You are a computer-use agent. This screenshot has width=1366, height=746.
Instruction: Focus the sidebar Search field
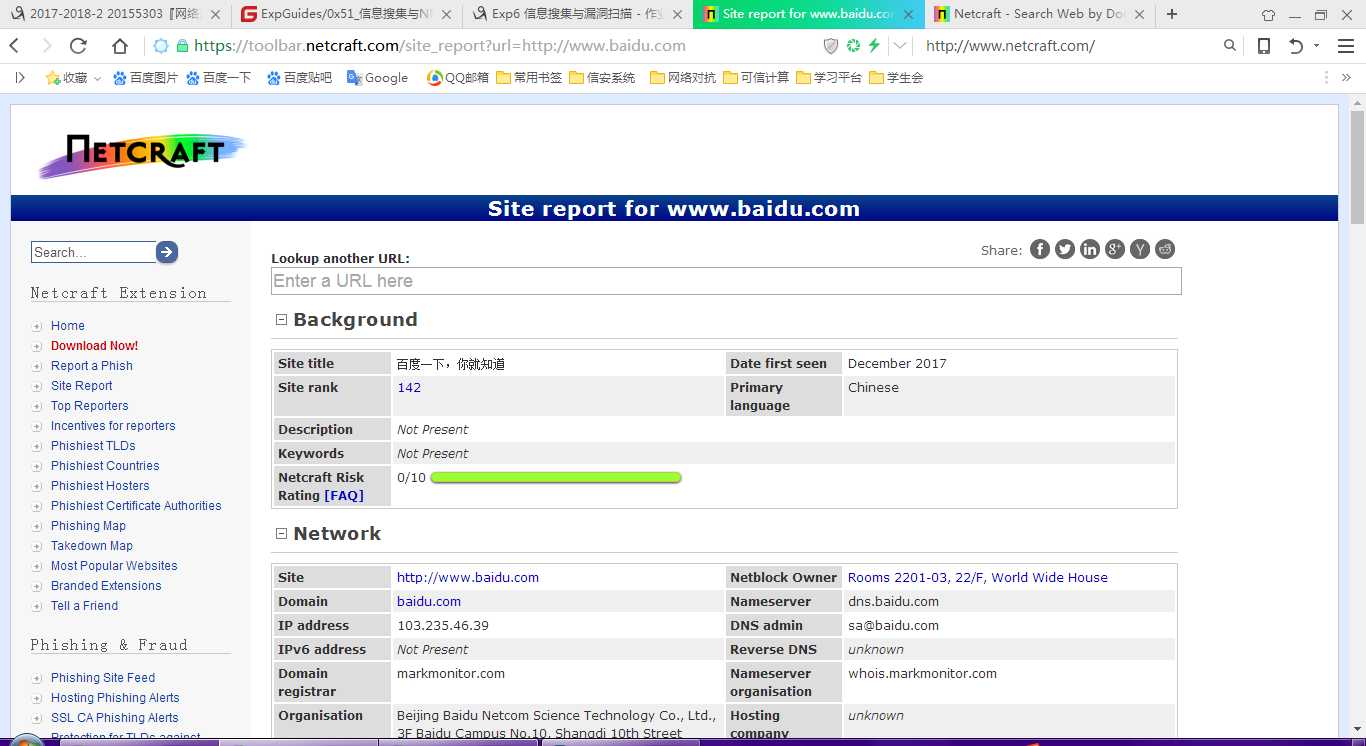pos(93,252)
